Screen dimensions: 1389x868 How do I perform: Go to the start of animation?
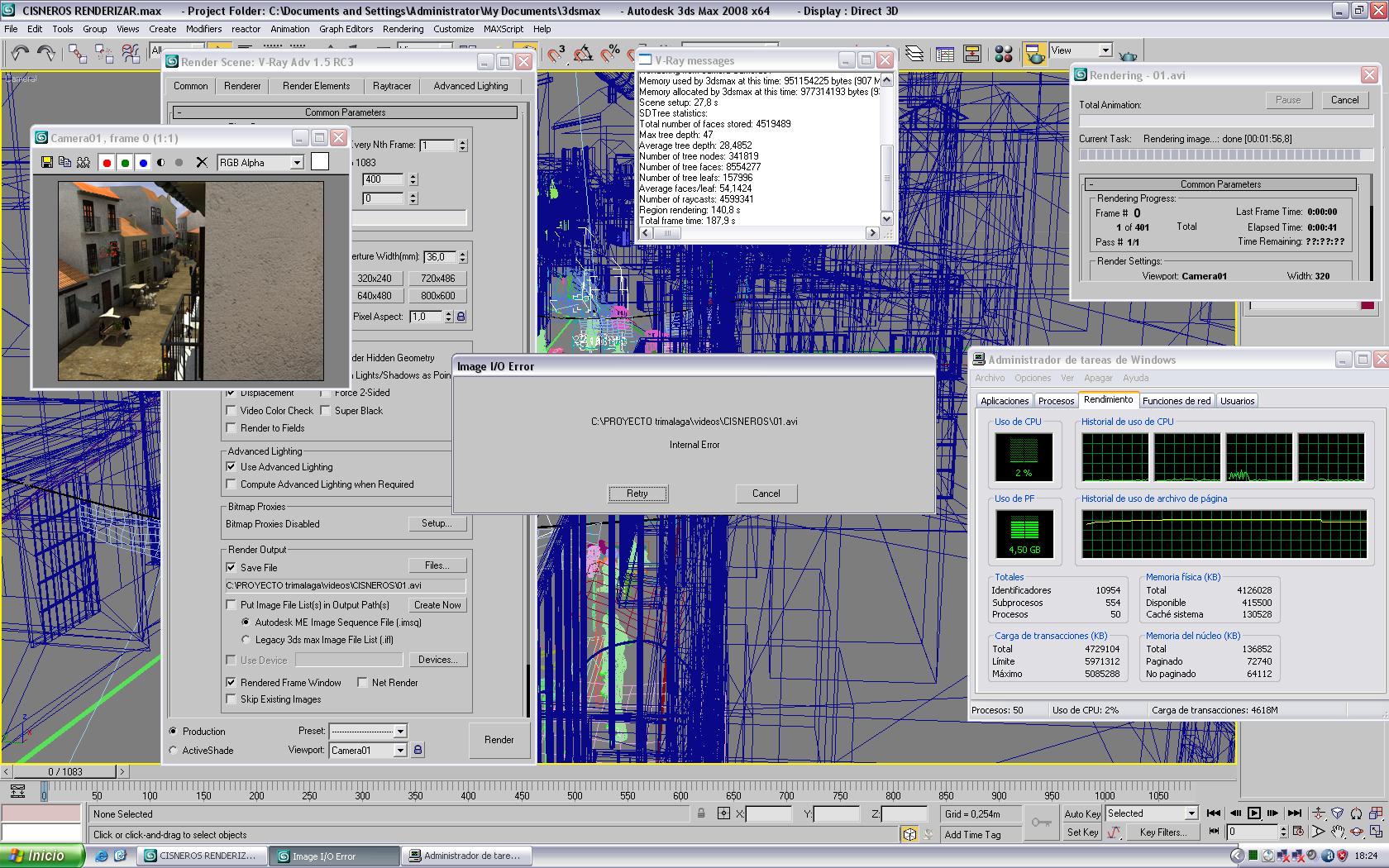tap(1214, 813)
